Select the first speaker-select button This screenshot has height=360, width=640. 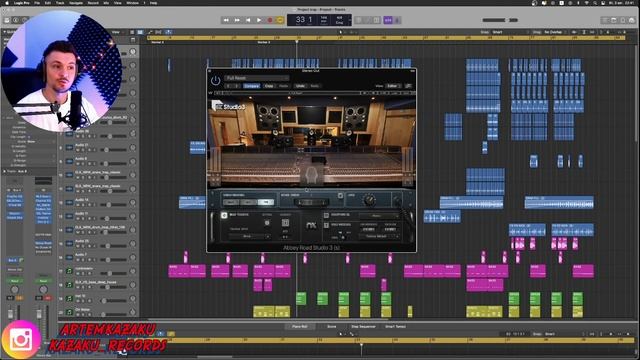[231, 202]
